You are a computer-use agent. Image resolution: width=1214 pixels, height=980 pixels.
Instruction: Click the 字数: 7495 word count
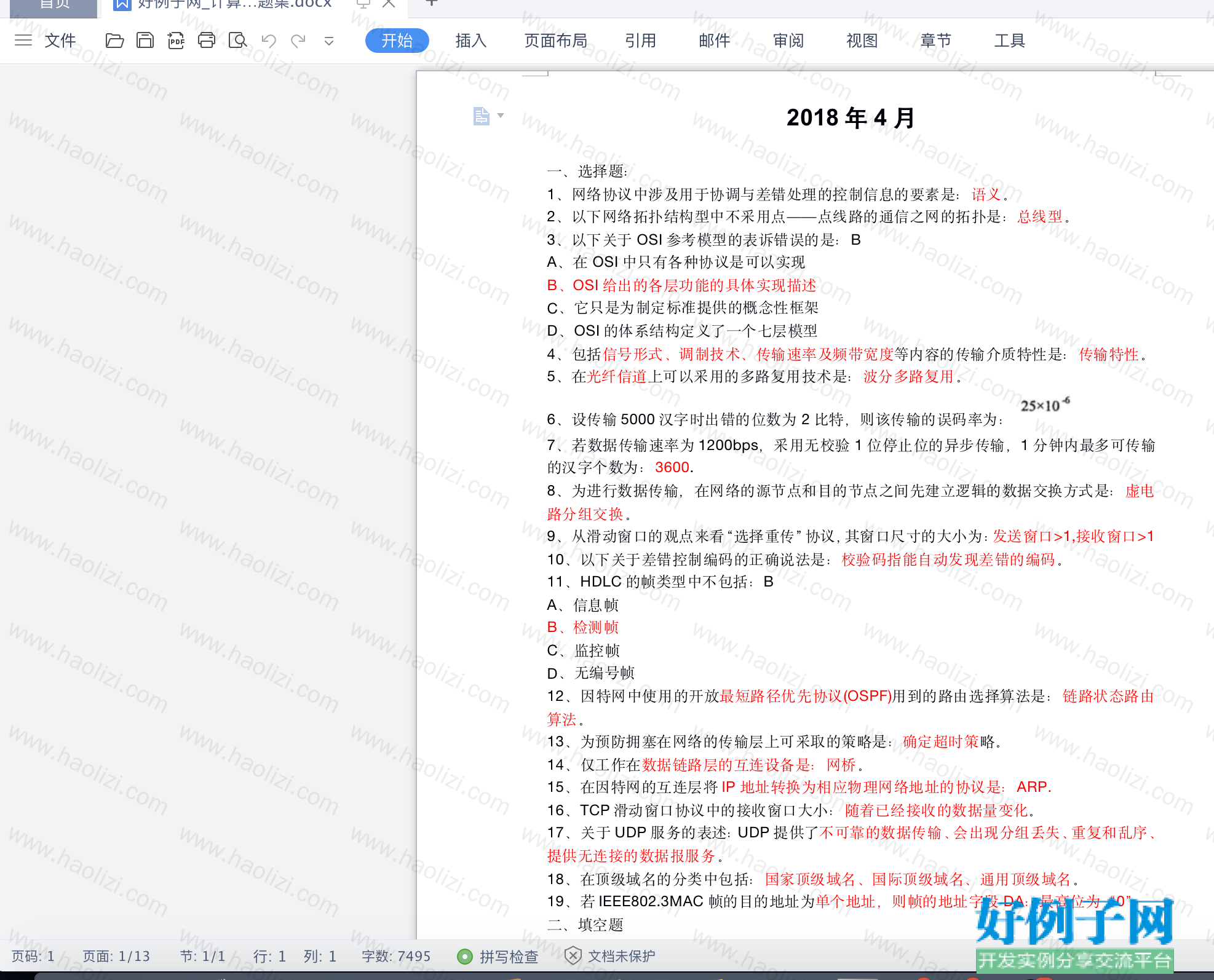pos(396,957)
